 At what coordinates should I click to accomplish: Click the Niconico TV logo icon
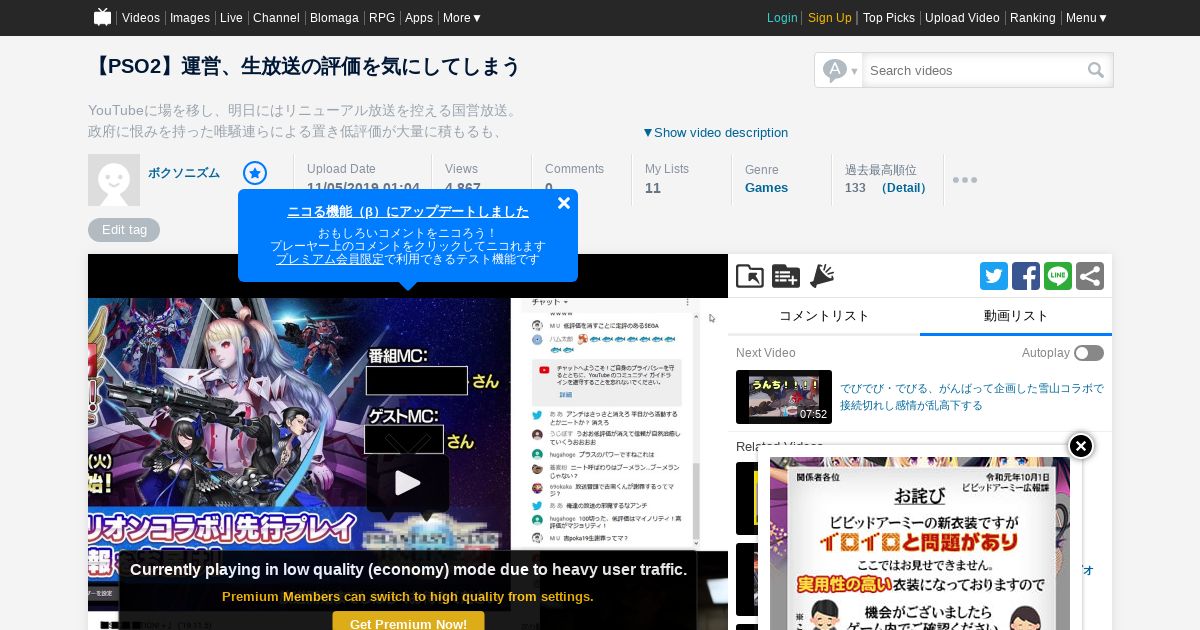click(102, 17)
